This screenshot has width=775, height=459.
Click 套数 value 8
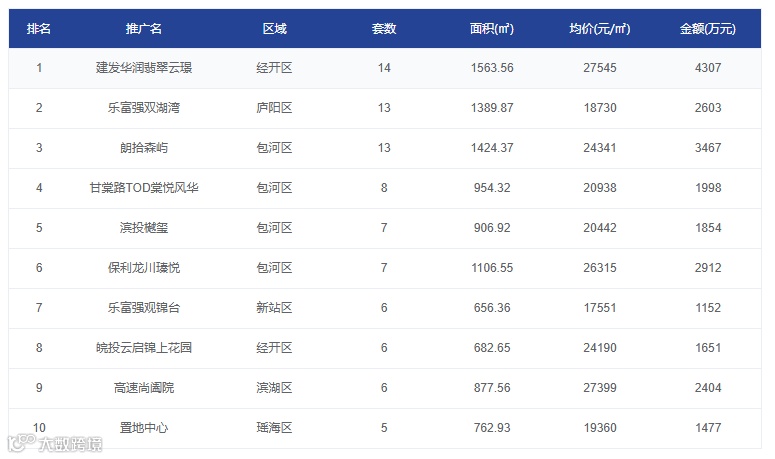point(384,188)
